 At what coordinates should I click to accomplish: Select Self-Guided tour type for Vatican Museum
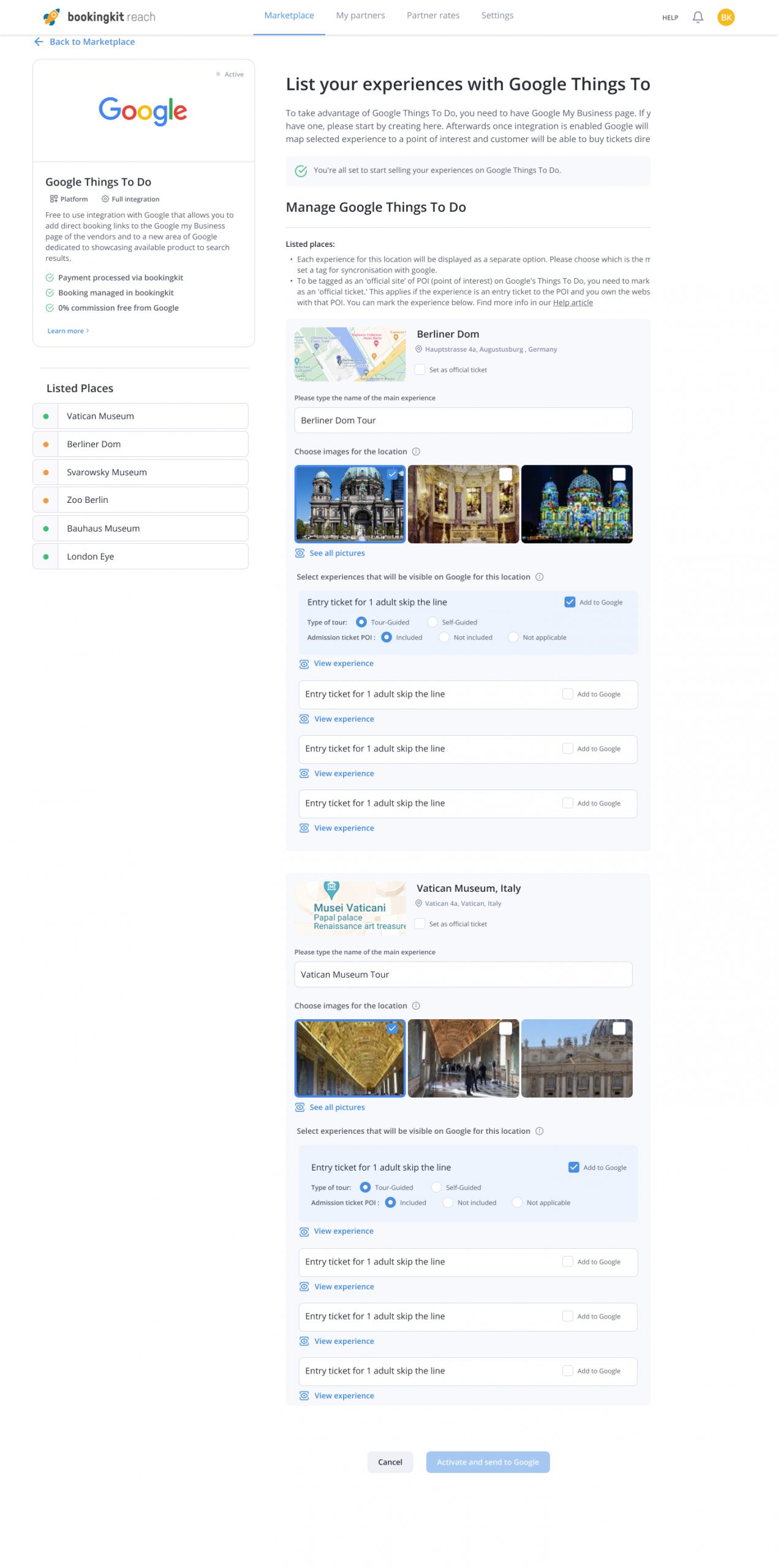coord(436,1188)
